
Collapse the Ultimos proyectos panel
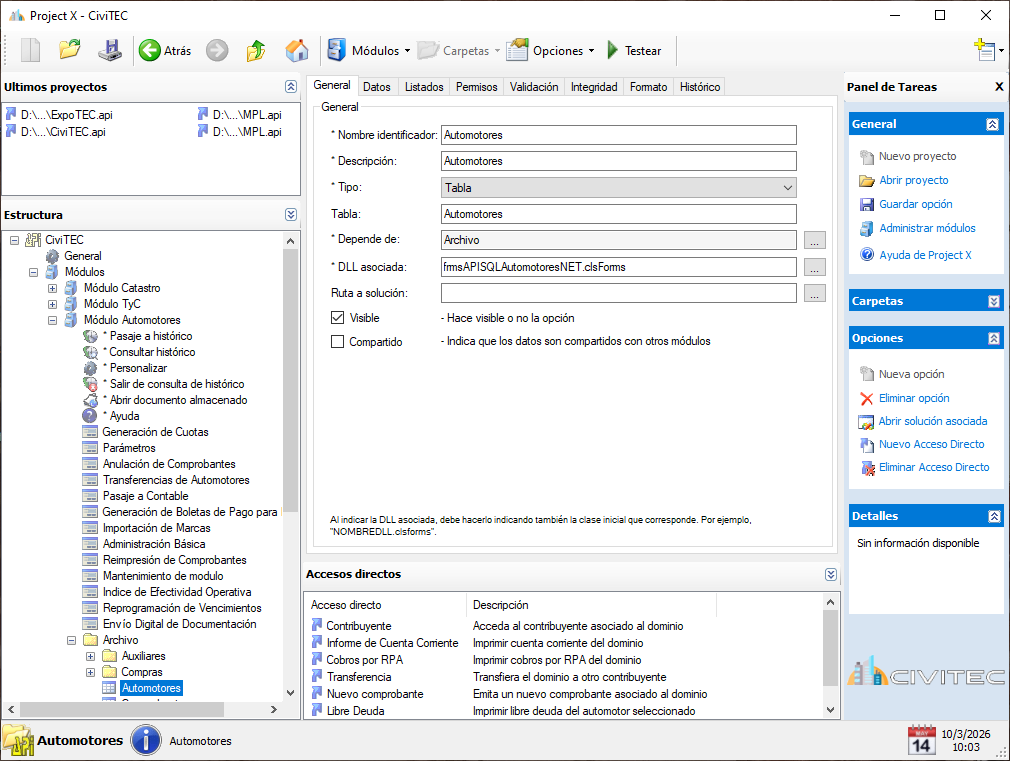coord(291,86)
